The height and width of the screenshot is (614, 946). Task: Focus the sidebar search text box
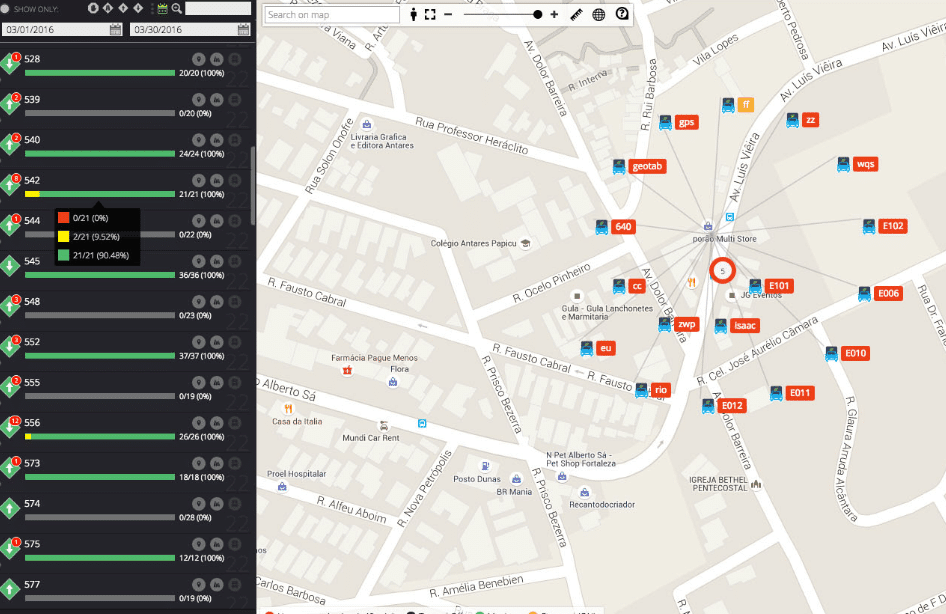point(218,8)
